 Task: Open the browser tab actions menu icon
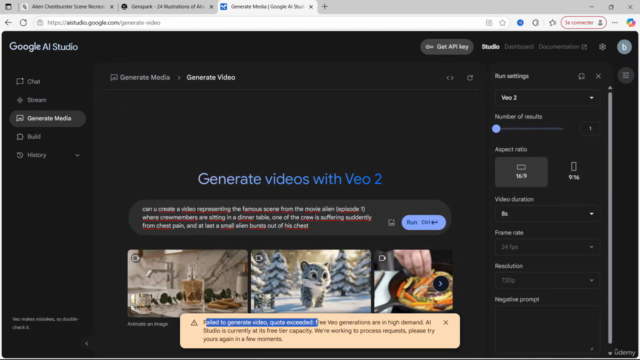click(x=8, y=7)
